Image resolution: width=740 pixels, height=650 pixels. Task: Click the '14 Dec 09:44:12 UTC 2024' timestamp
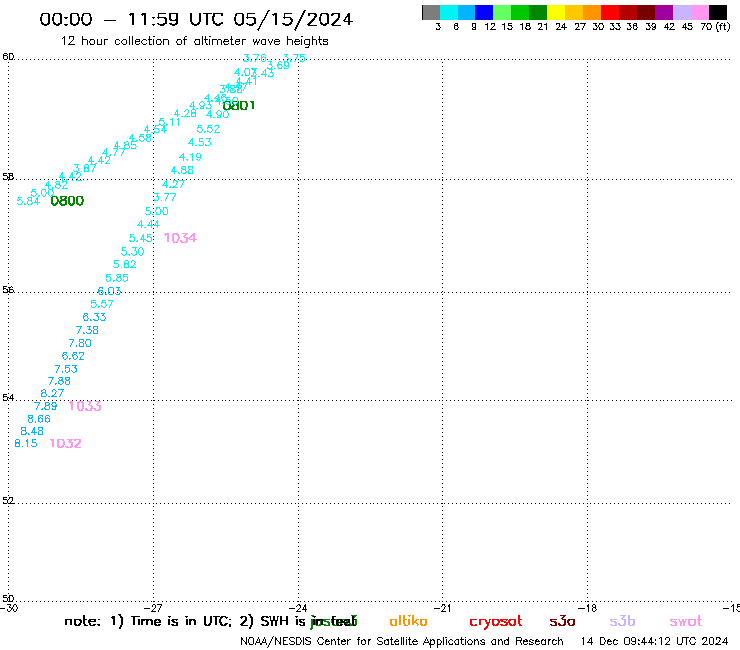point(654,642)
